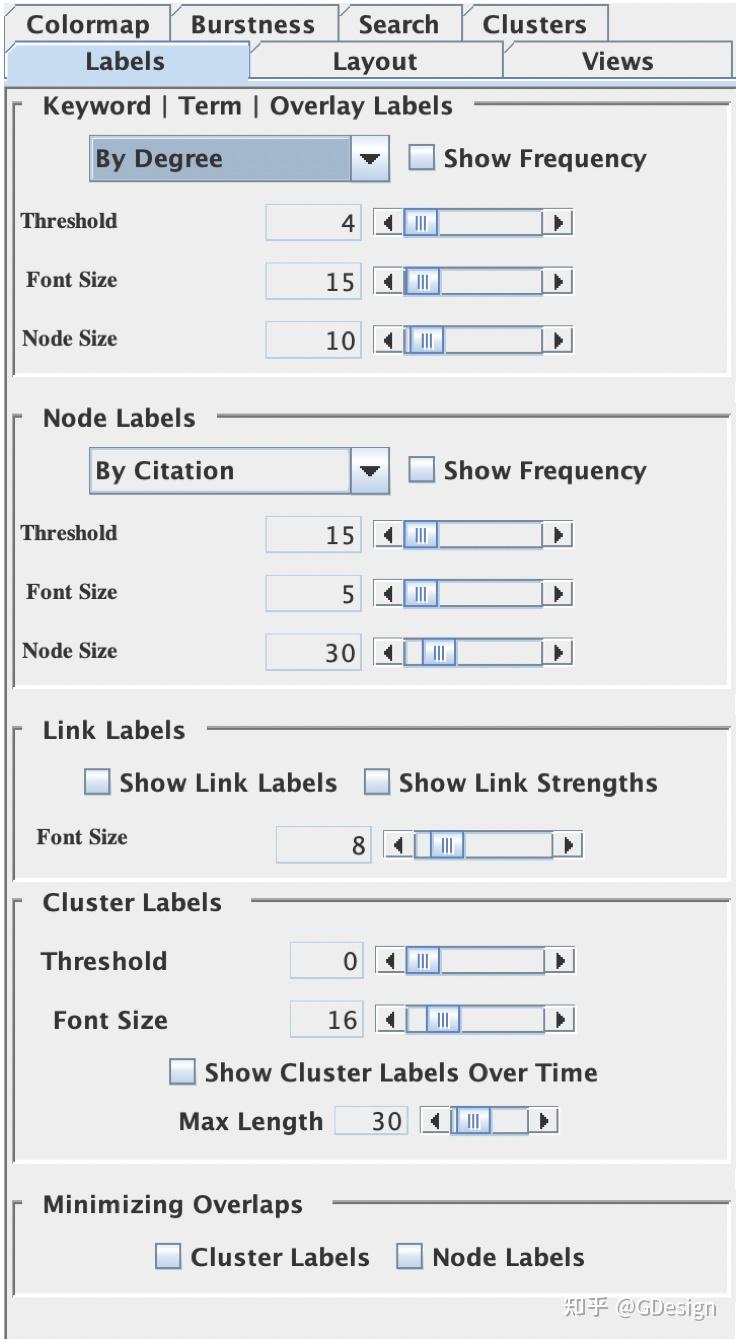The width and height of the screenshot is (736, 1340).
Task: Enable Show Link Labels checkbox
Action: [x=97, y=783]
